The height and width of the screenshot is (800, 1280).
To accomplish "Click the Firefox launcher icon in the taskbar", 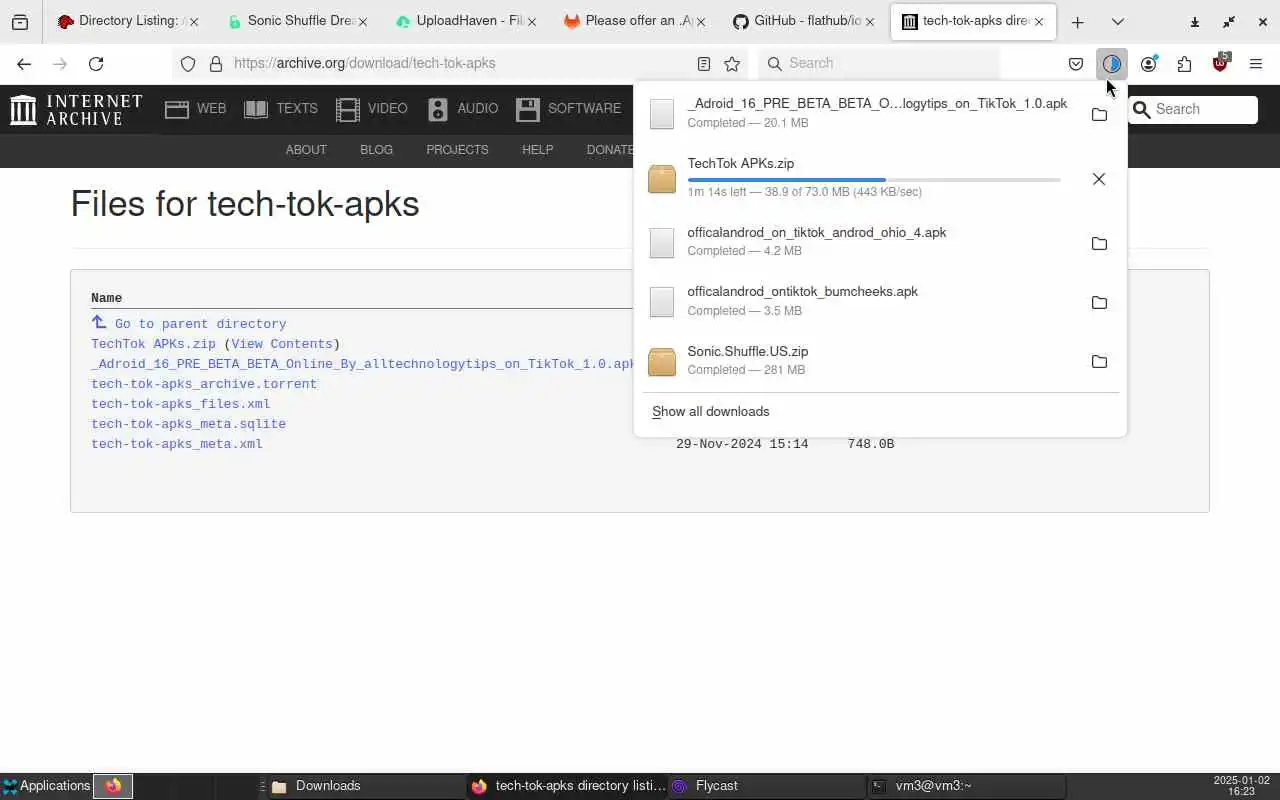I will pyautogui.click(x=113, y=786).
